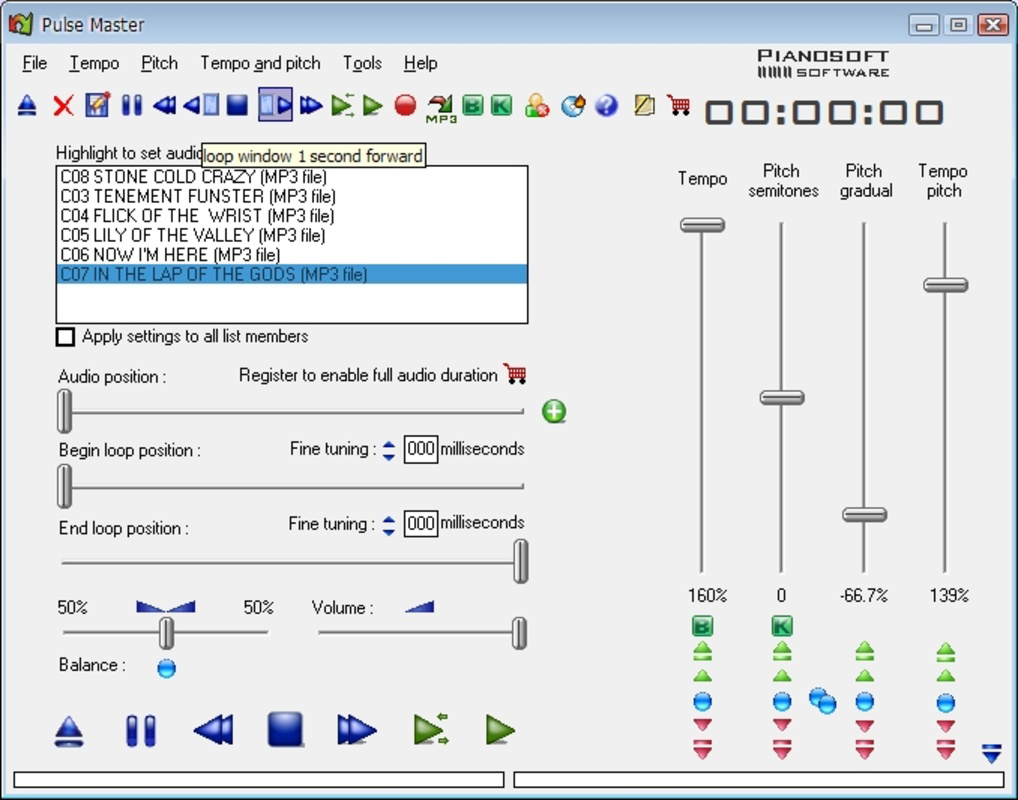Move loop window backward with toolbar icon
This screenshot has width=1018, height=800.
click(201, 105)
